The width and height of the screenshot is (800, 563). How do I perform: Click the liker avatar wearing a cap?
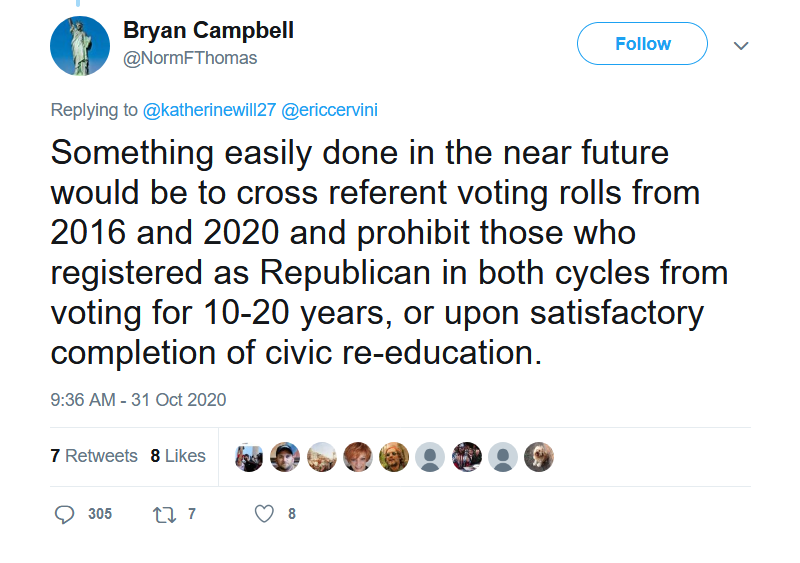coord(285,457)
